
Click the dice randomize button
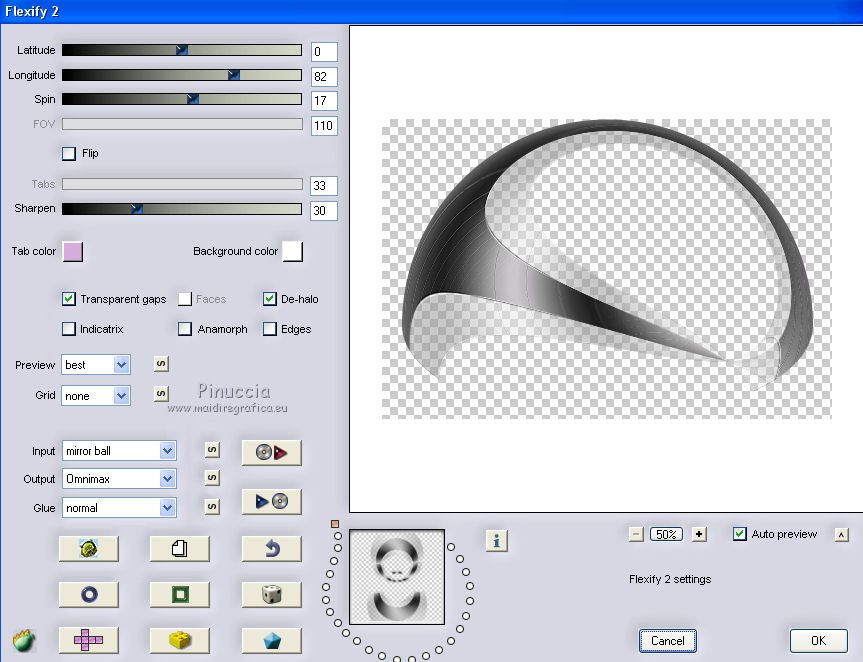click(271, 594)
